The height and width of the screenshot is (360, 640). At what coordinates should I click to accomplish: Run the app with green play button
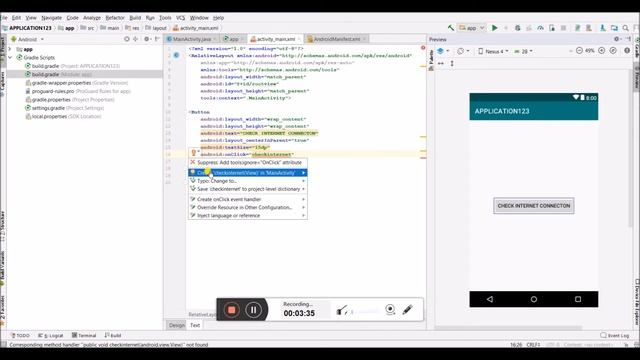494,28
